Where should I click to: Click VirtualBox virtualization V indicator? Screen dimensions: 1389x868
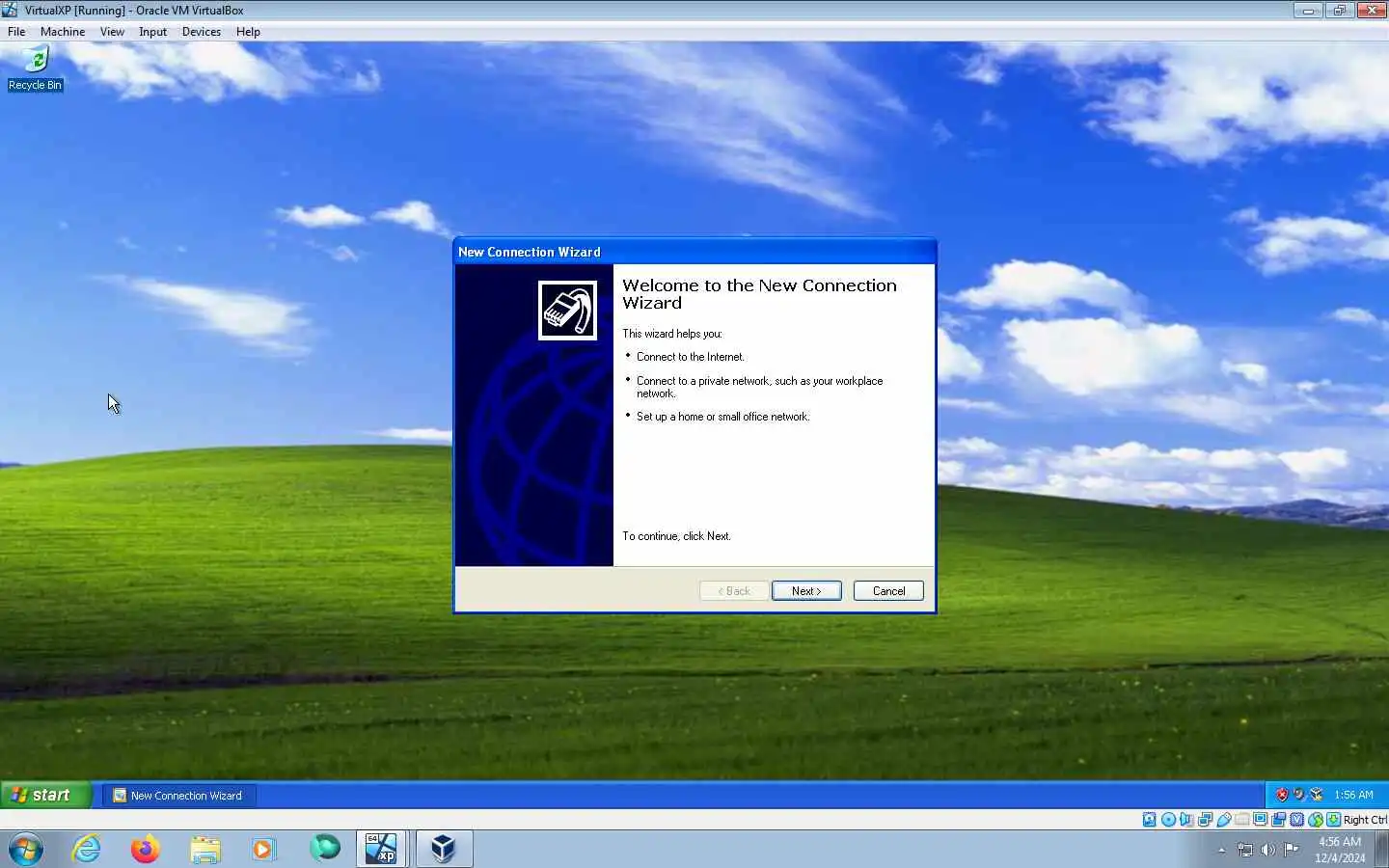(1296, 820)
